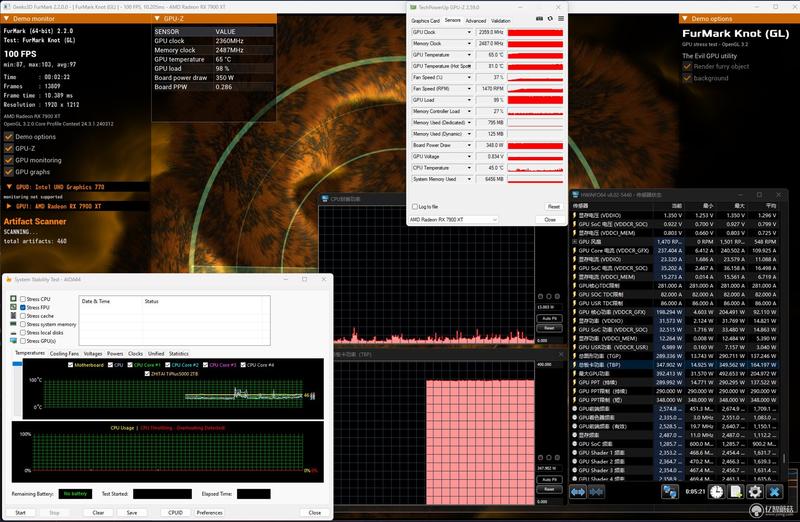Click HWiNFO icon in sensor window title
800x522 pixels.
tap(576, 195)
